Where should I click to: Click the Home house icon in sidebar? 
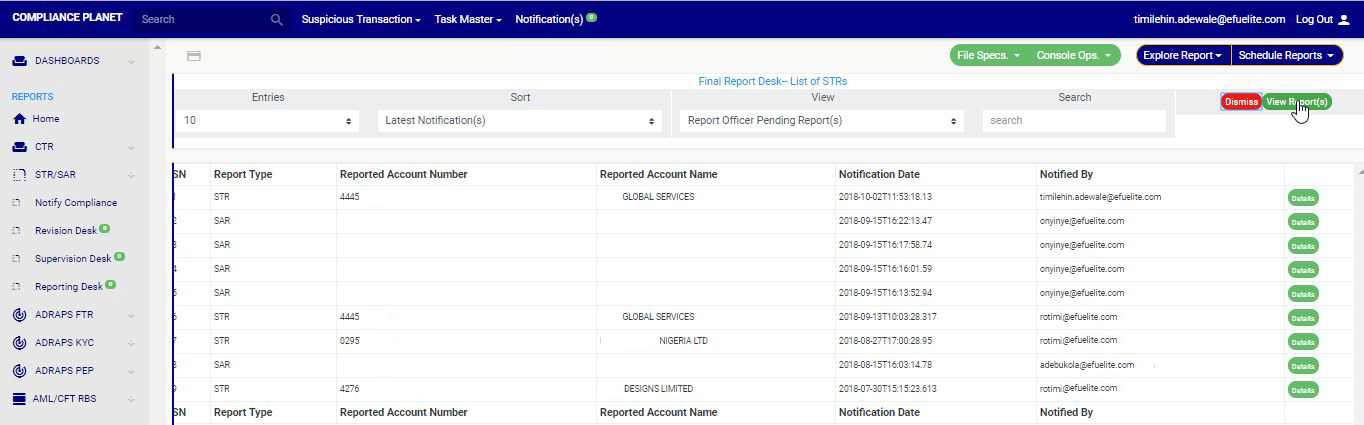click(19, 119)
